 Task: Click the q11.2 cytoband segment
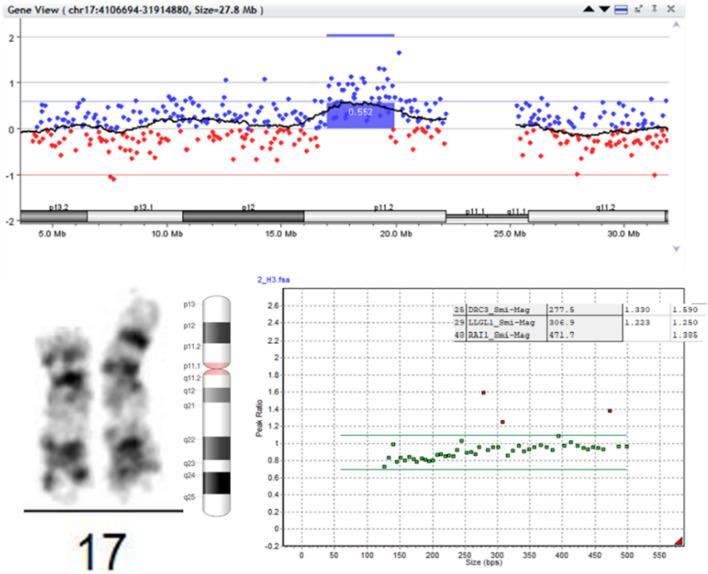tap(597, 216)
